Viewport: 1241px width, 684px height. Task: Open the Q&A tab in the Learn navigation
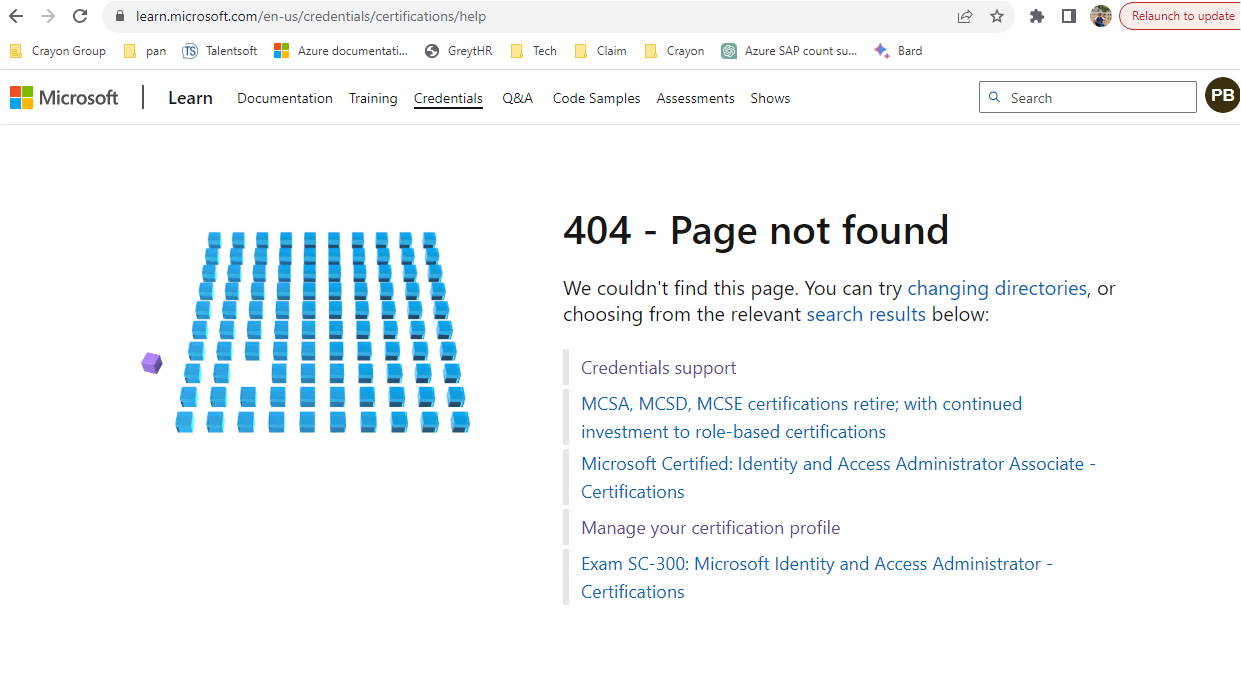pos(517,98)
